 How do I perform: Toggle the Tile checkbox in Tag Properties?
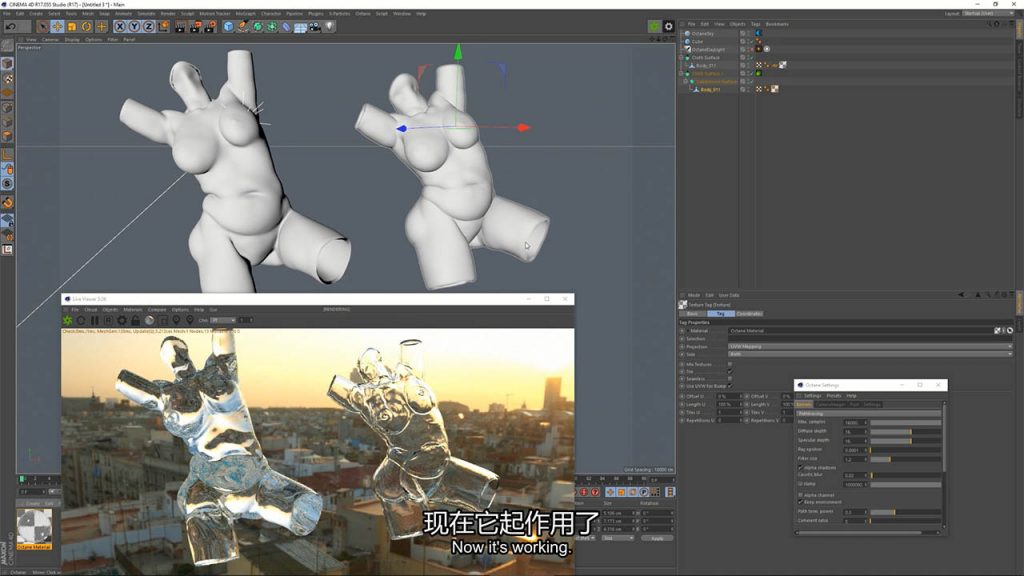tap(729, 372)
